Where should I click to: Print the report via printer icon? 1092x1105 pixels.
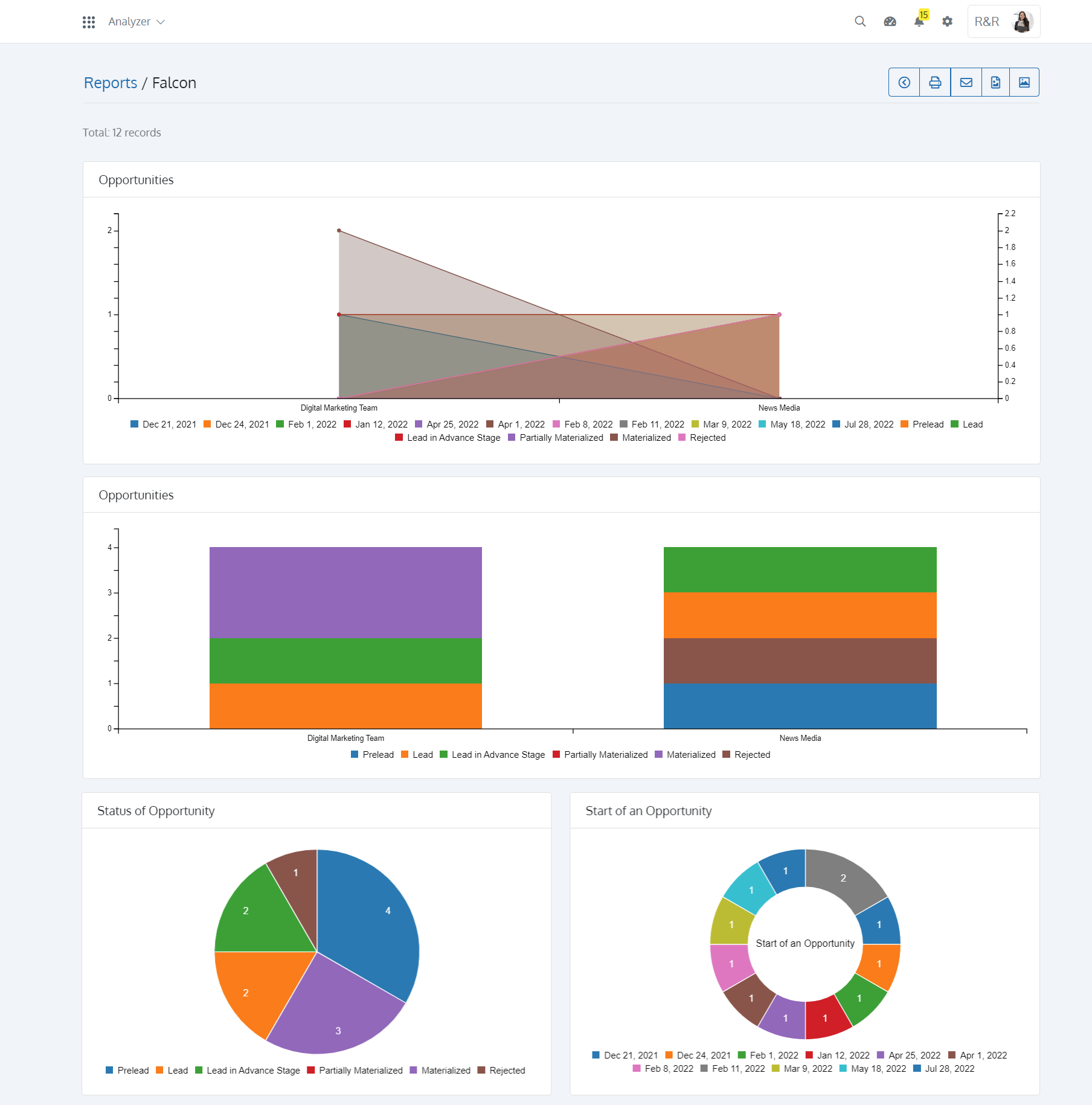coord(935,82)
